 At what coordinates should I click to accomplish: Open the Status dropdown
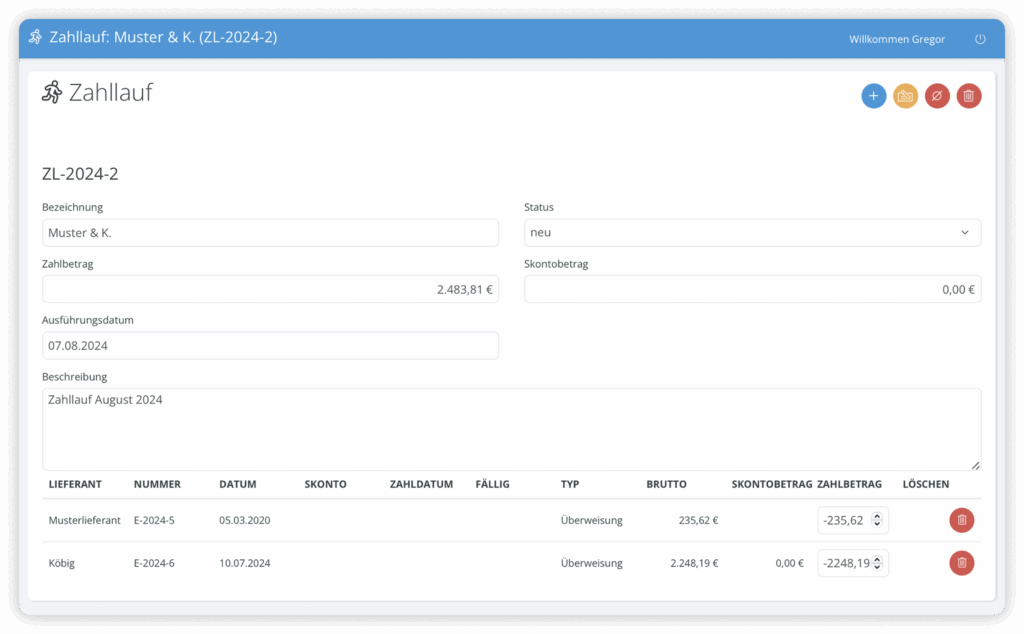click(752, 233)
